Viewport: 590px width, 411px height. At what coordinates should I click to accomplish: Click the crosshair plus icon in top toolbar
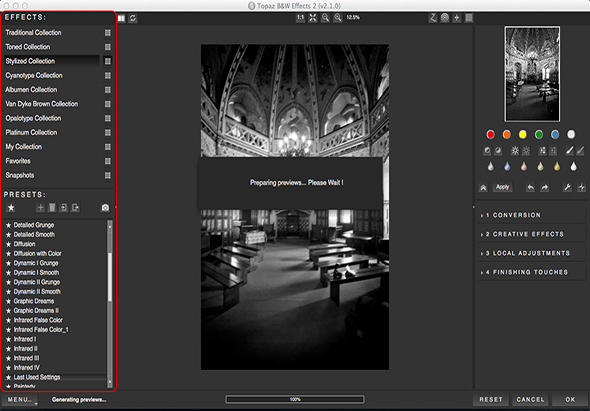click(x=457, y=18)
